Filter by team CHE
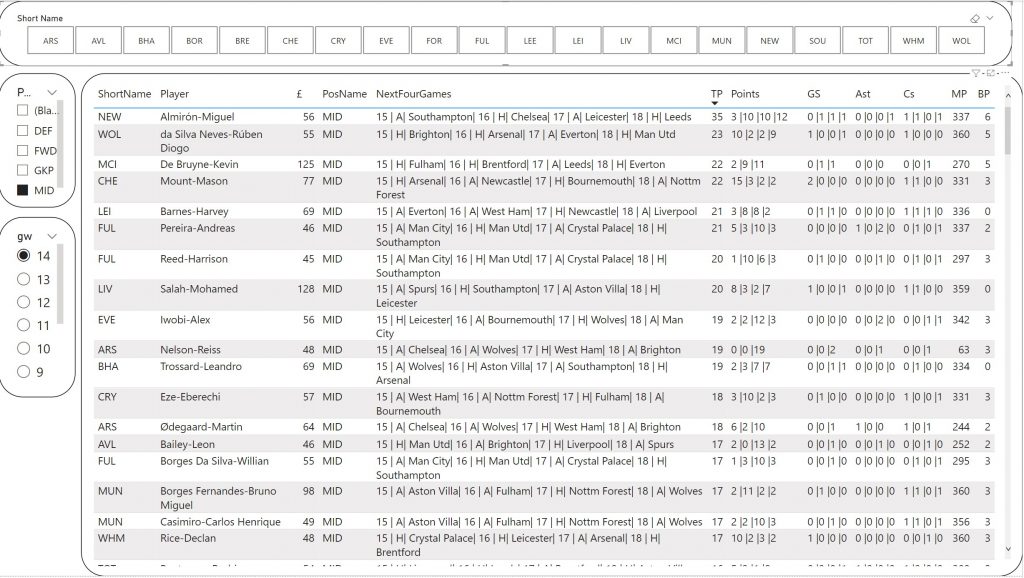This screenshot has width=1024, height=578. 291,40
